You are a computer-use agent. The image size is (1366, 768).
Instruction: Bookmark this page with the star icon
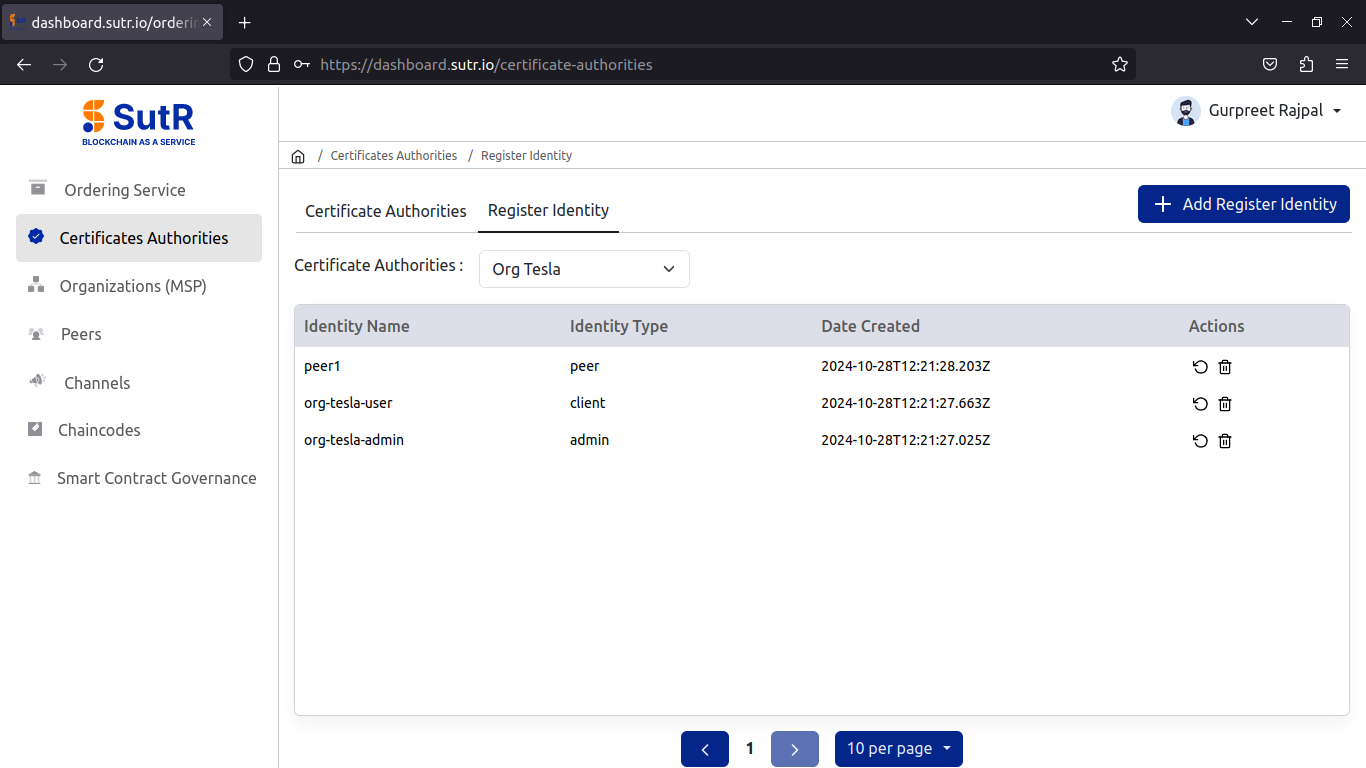pyautogui.click(x=1120, y=65)
